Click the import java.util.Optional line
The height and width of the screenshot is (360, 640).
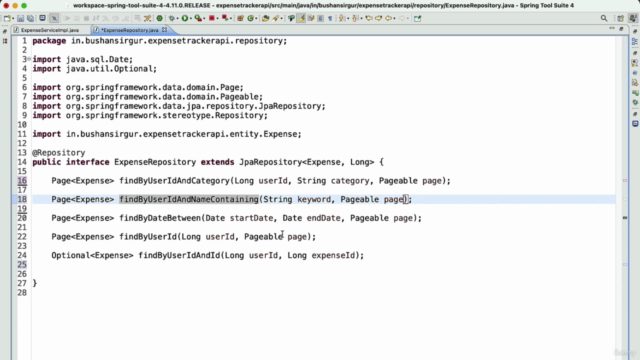point(94,69)
